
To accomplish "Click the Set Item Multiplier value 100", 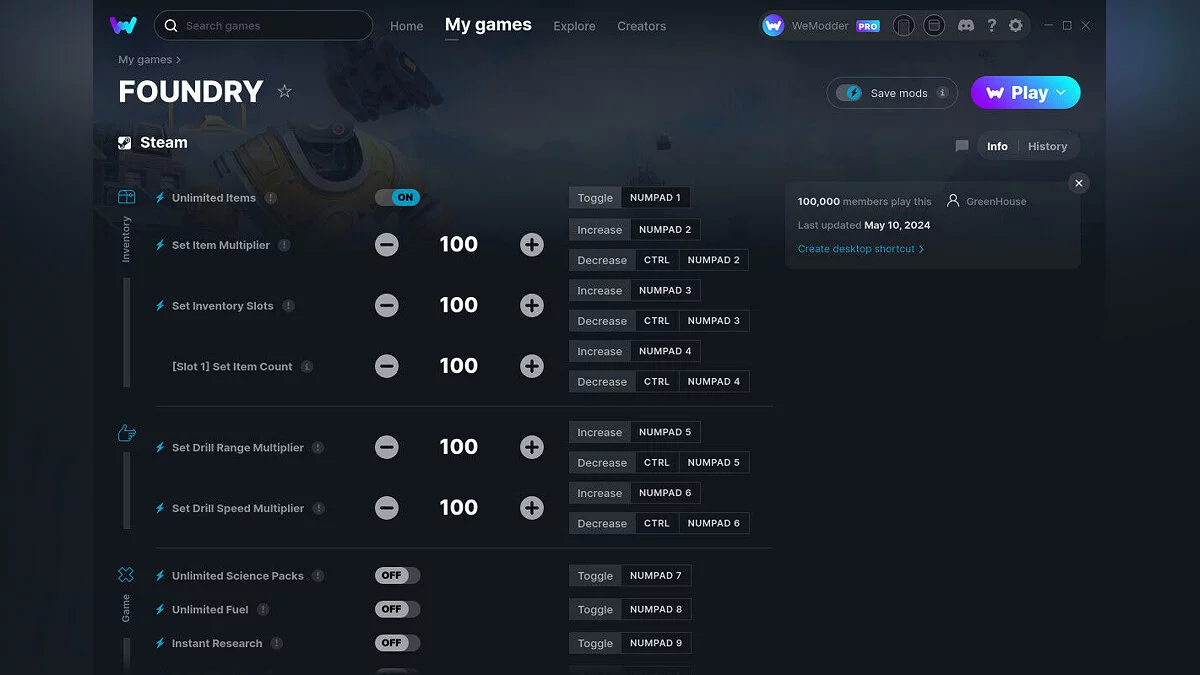I will [x=459, y=245].
